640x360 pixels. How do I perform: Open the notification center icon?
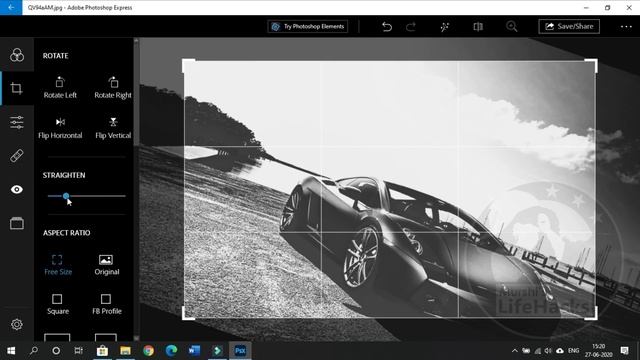(x=624, y=351)
